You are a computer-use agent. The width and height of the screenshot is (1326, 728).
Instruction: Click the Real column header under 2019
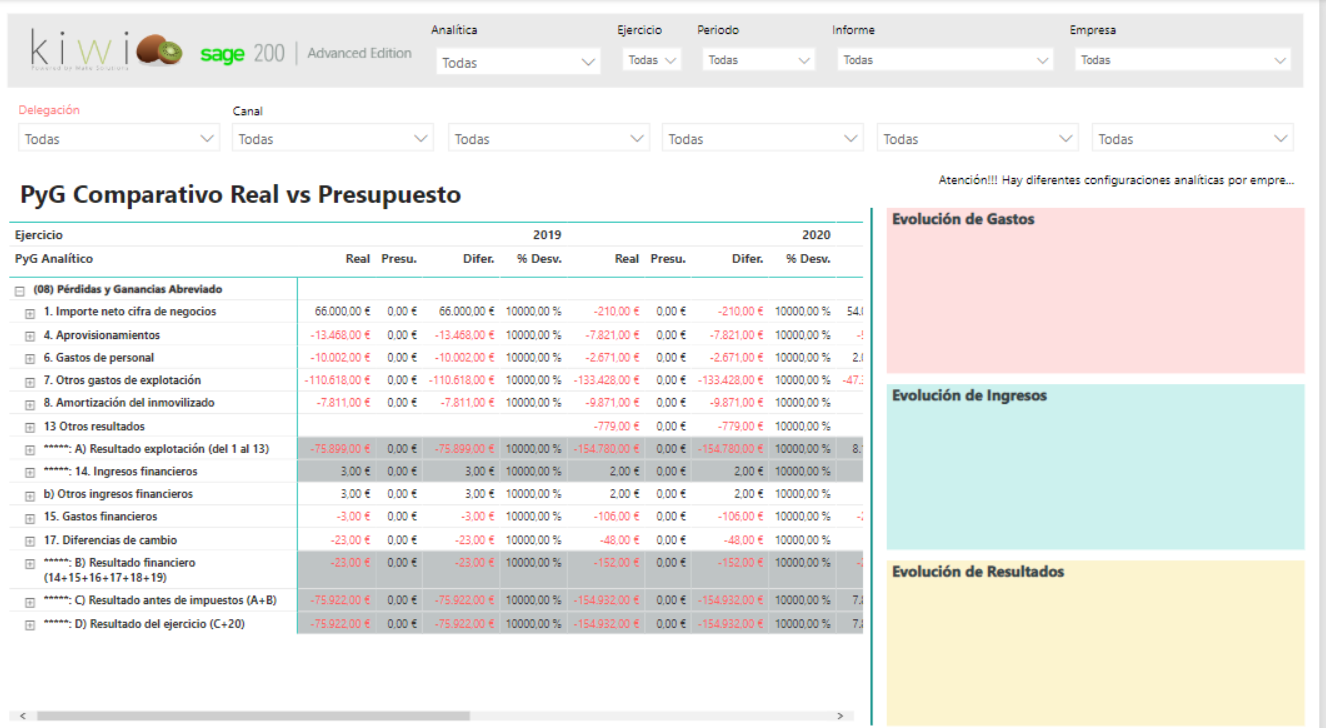point(358,258)
